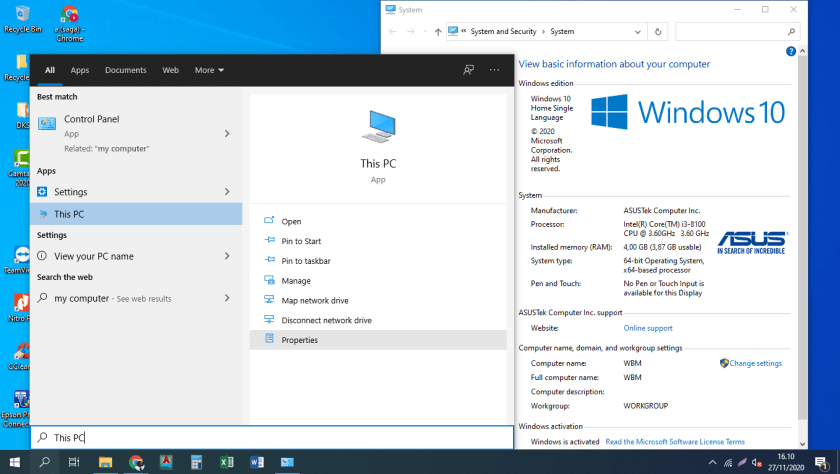Expand arrow next to my computer web result
Viewport: 840px width, 474px height.
coord(227,298)
